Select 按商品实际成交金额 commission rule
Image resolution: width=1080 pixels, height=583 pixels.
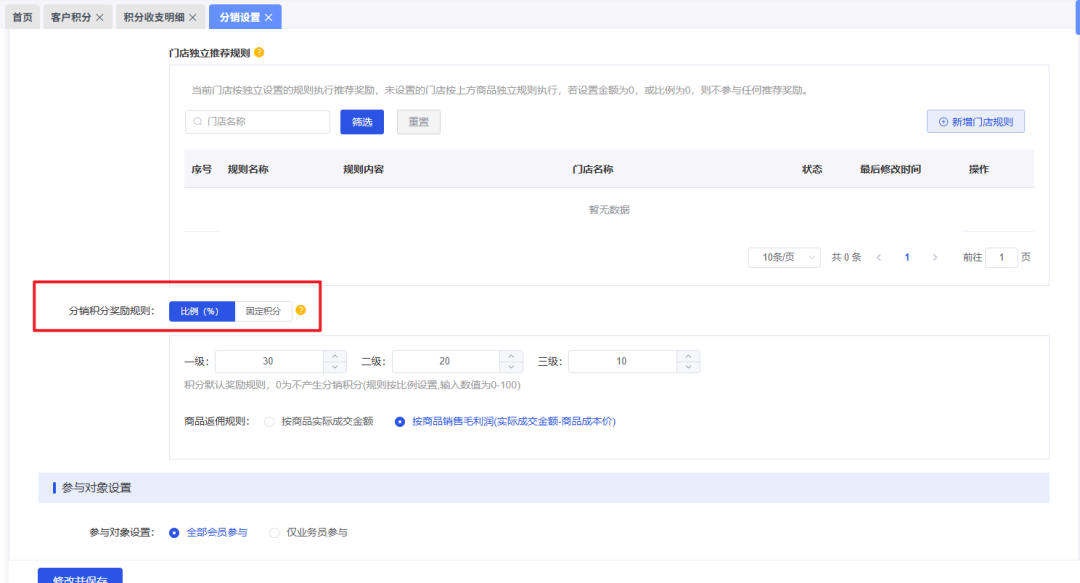(x=269, y=421)
